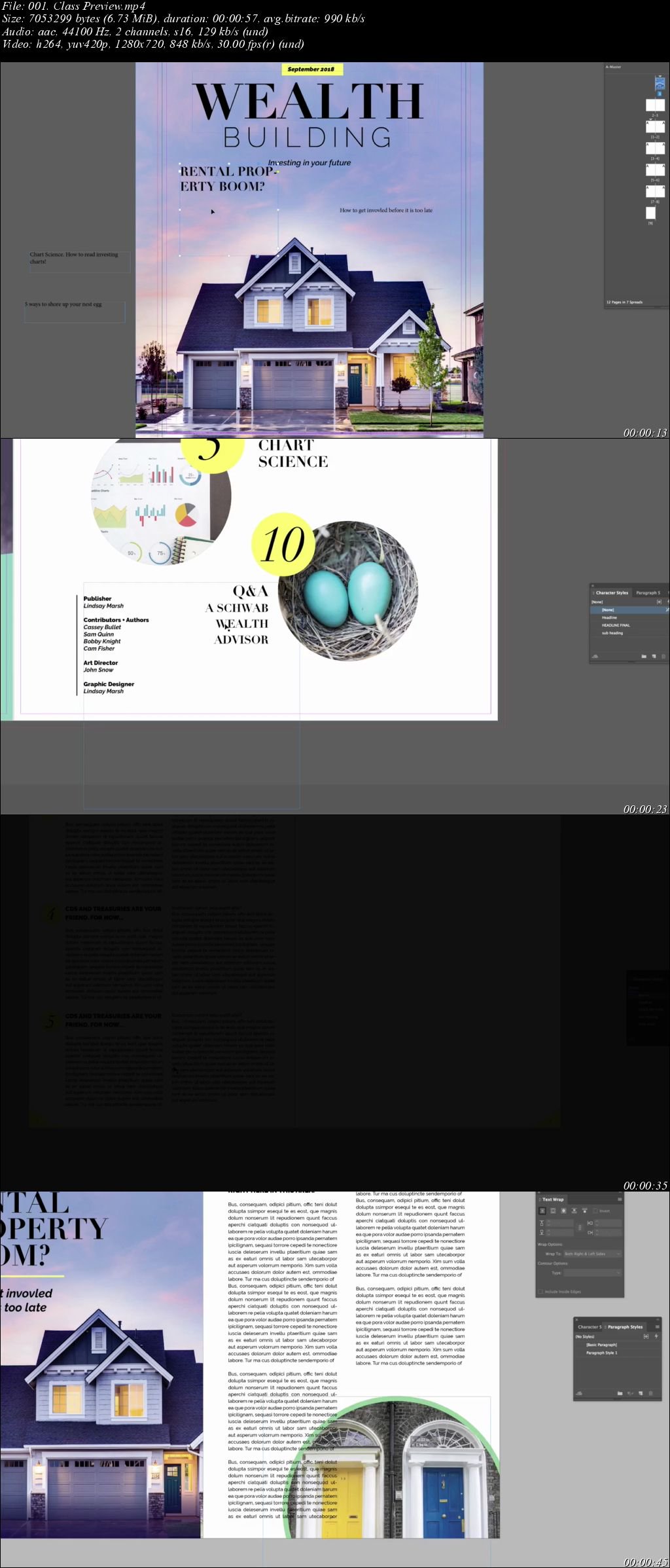Click the CHART SCIENCE heading
This screenshot has height=1568, width=670.
pos(293,453)
